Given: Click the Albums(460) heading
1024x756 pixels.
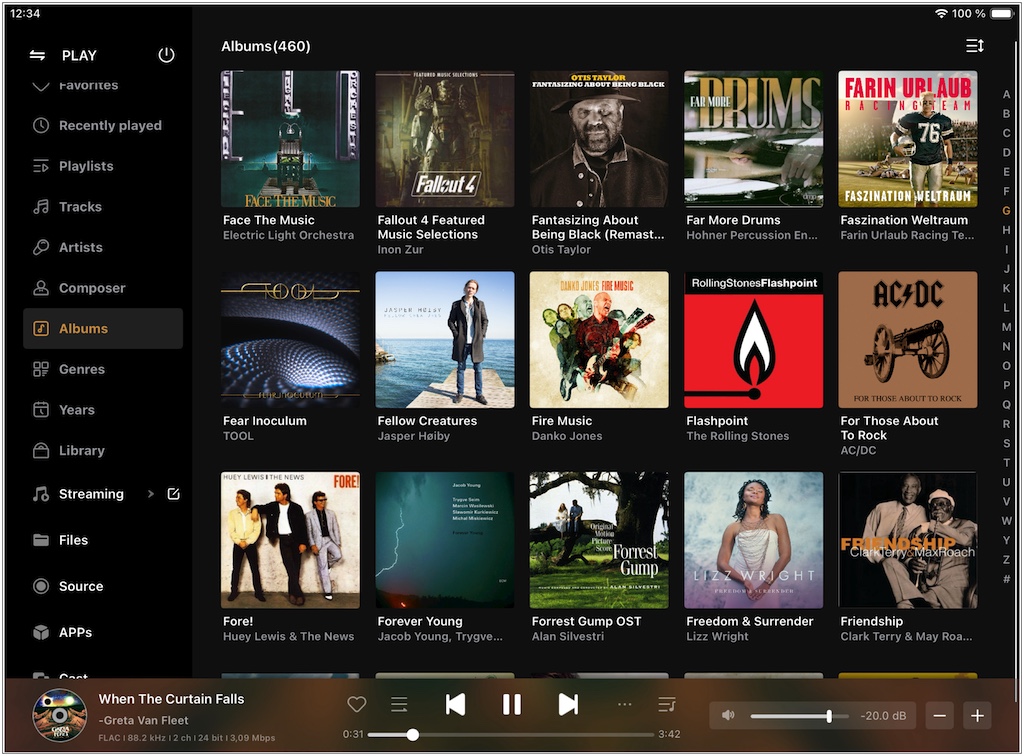Looking at the screenshot, I should (x=266, y=46).
